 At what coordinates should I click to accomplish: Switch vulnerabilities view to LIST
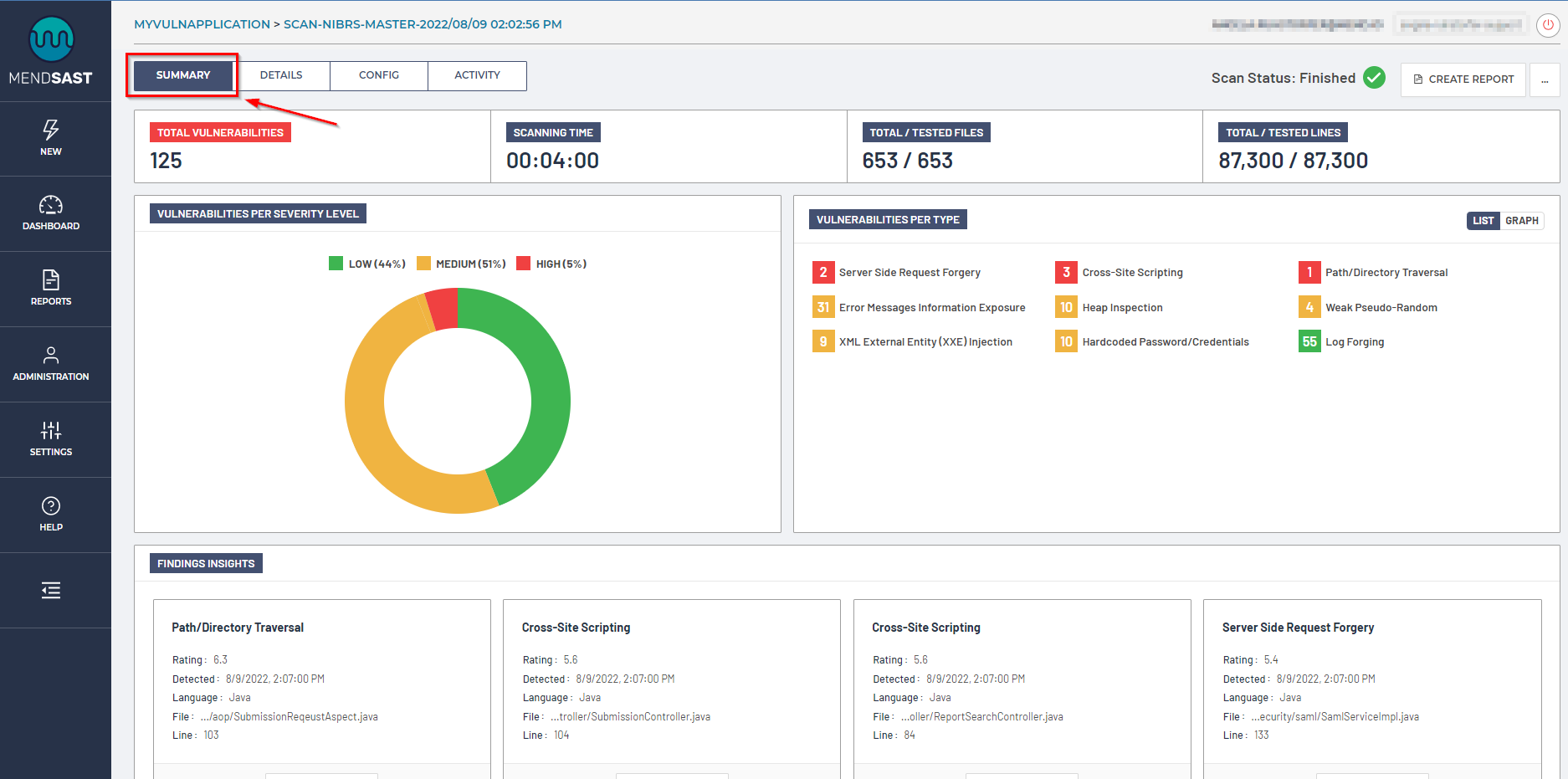click(x=1483, y=221)
